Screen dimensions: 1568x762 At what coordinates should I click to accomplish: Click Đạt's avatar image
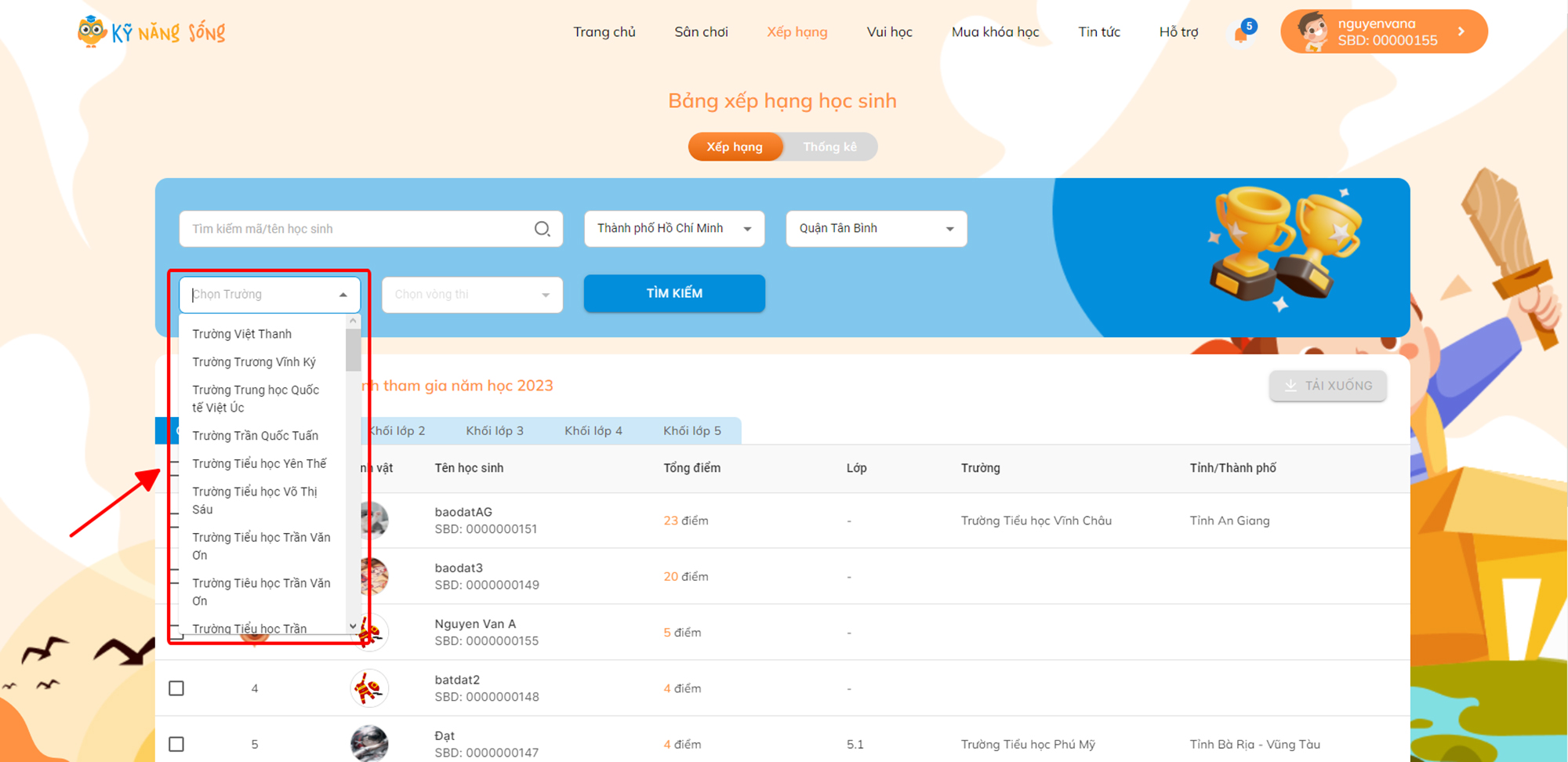(369, 743)
